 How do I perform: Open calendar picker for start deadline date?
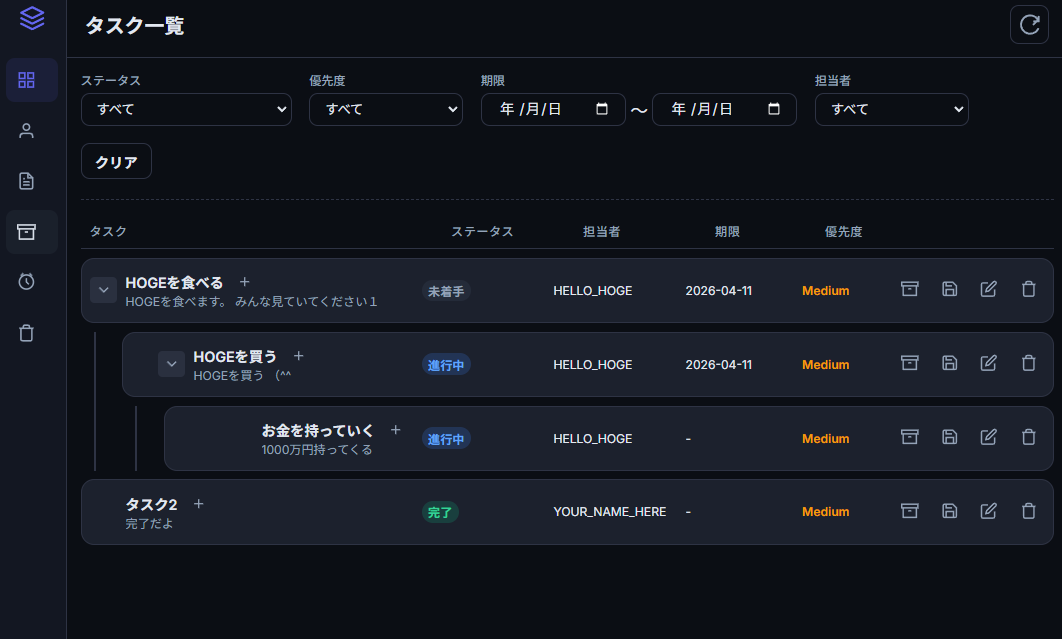point(601,109)
